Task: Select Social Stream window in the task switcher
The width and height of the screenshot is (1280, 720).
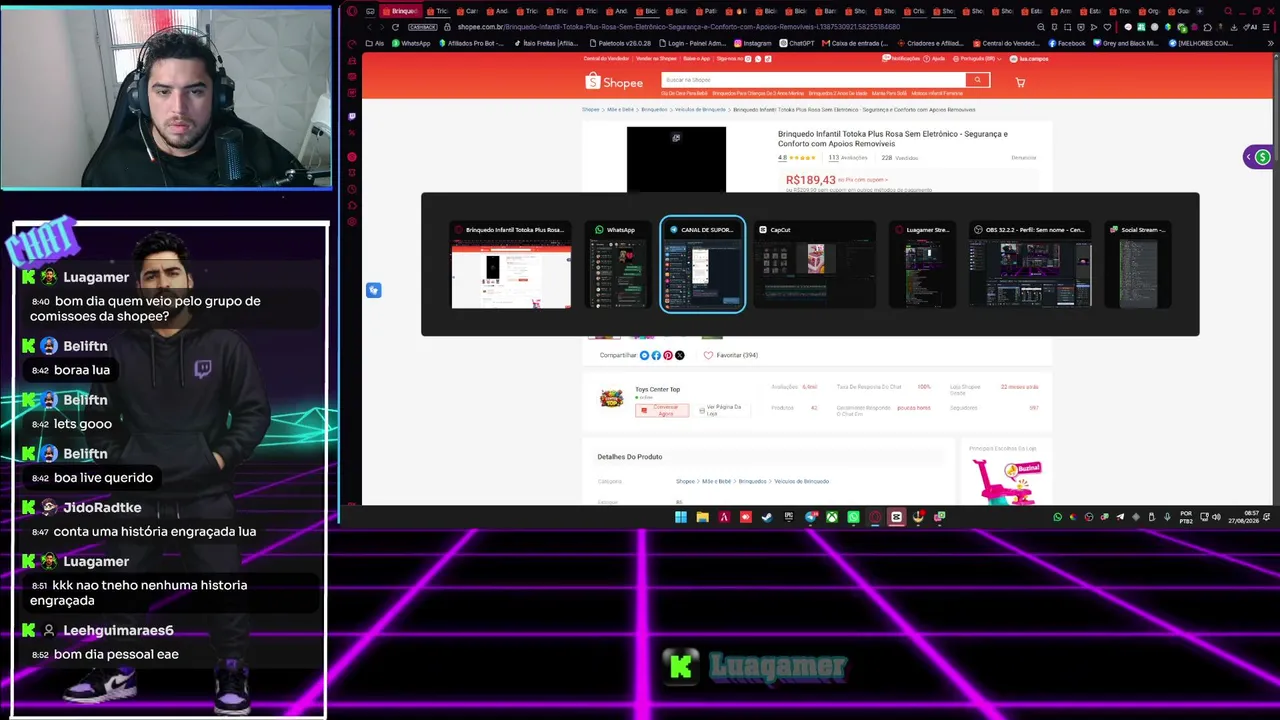Action: point(1138,265)
